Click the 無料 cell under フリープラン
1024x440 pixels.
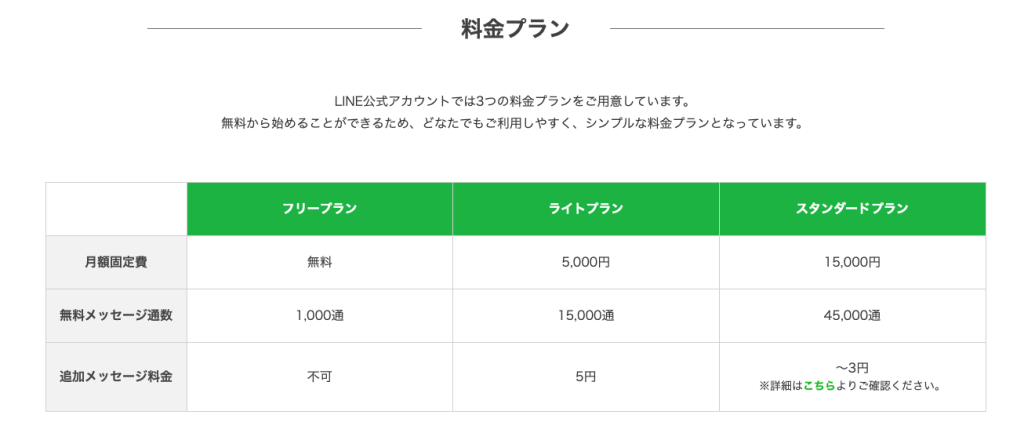pyautogui.click(x=319, y=262)
